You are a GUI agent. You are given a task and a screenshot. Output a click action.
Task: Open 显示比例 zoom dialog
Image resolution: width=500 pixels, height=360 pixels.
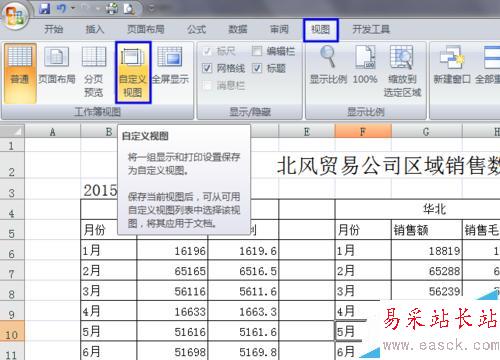point(328,65)
